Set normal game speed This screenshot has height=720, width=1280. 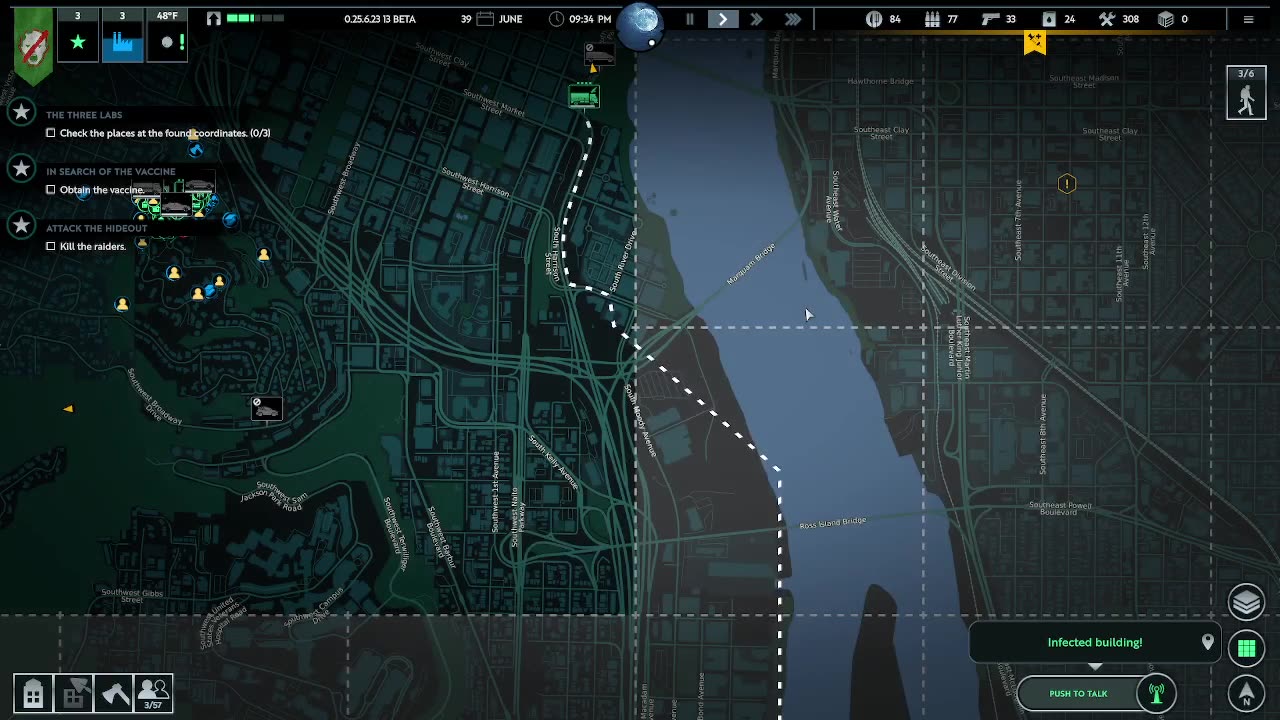(723, 19)
